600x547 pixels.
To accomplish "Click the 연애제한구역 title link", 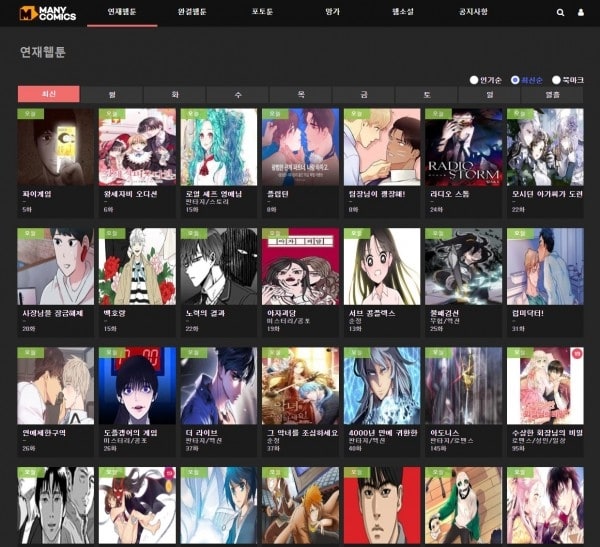I will [x=44, y=433].
